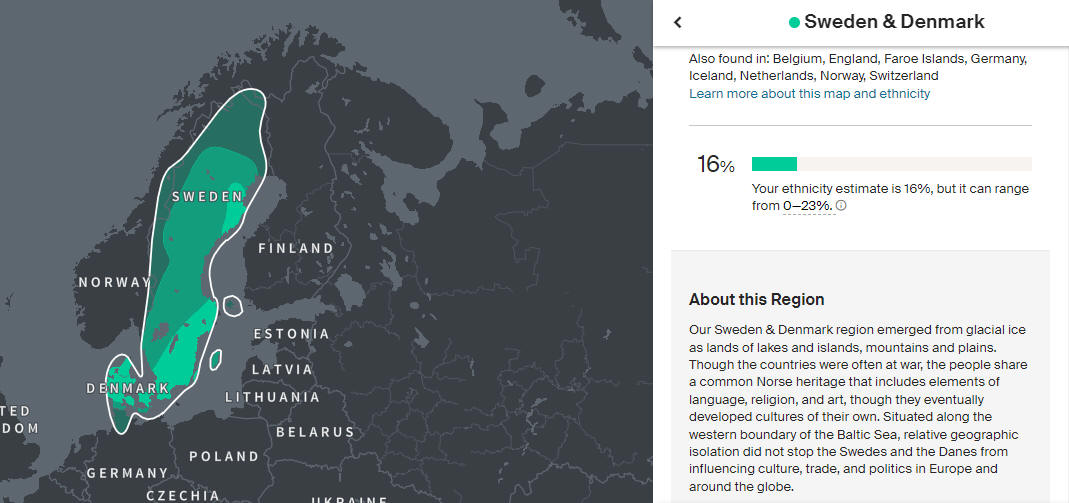Open 'Learn more about this map and ethnicity'
Screen dimensions: 1069x503
809,93
